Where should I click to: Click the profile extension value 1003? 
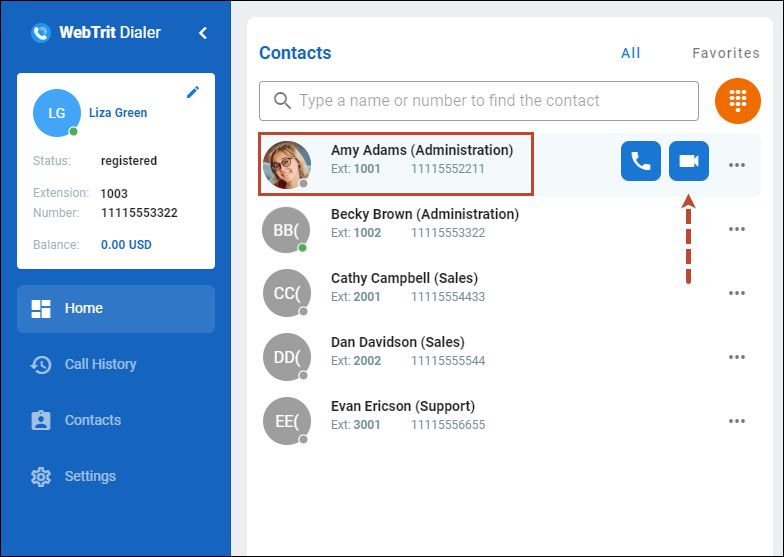pos(114,194)
